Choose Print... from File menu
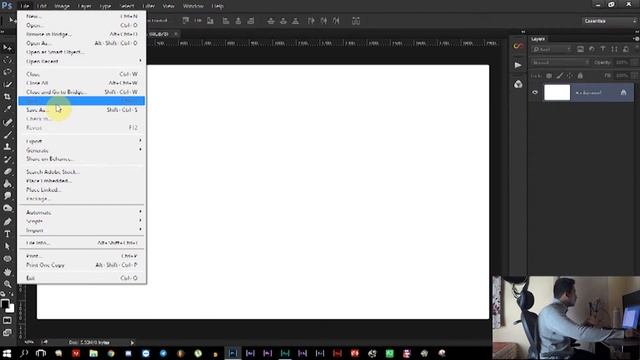Viewport: 640px width, 360px height. click(x=82, y=256)
